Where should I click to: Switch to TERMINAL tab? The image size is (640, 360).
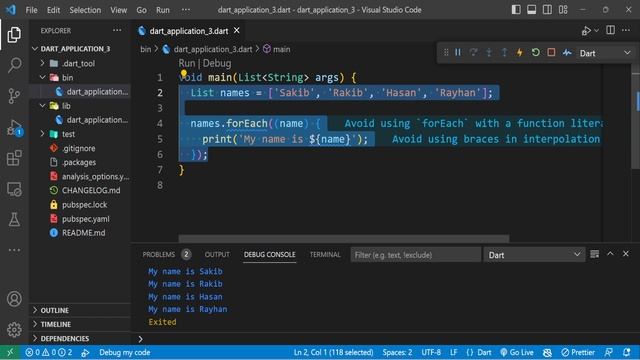325,254
